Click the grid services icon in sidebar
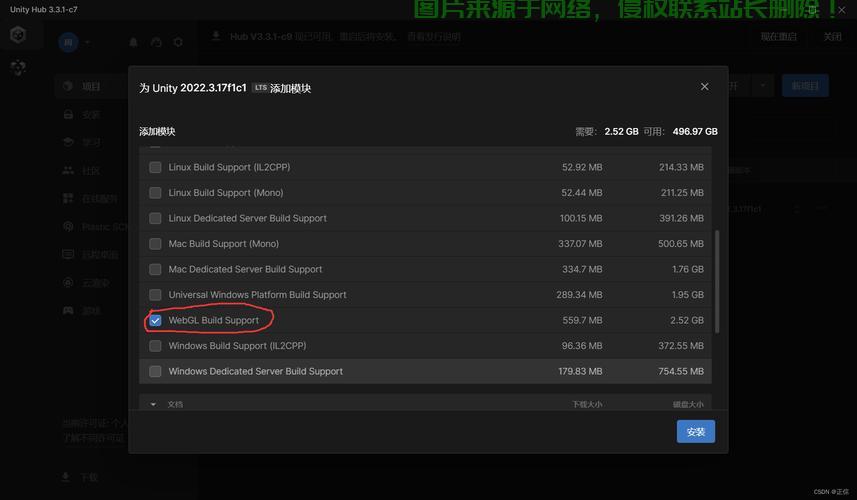This screenshot has height=500, width=857. tap(68, 198)
